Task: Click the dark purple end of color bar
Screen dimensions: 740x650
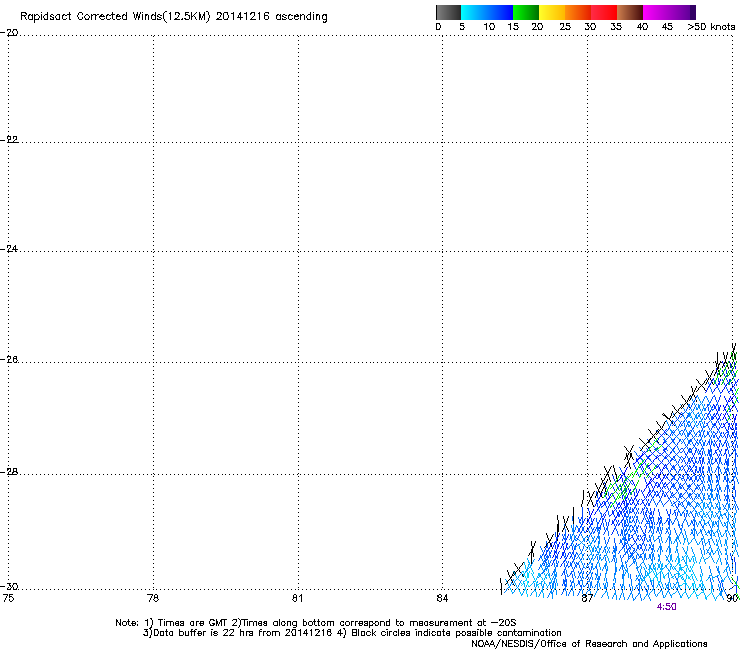Action: click(692, 12)
